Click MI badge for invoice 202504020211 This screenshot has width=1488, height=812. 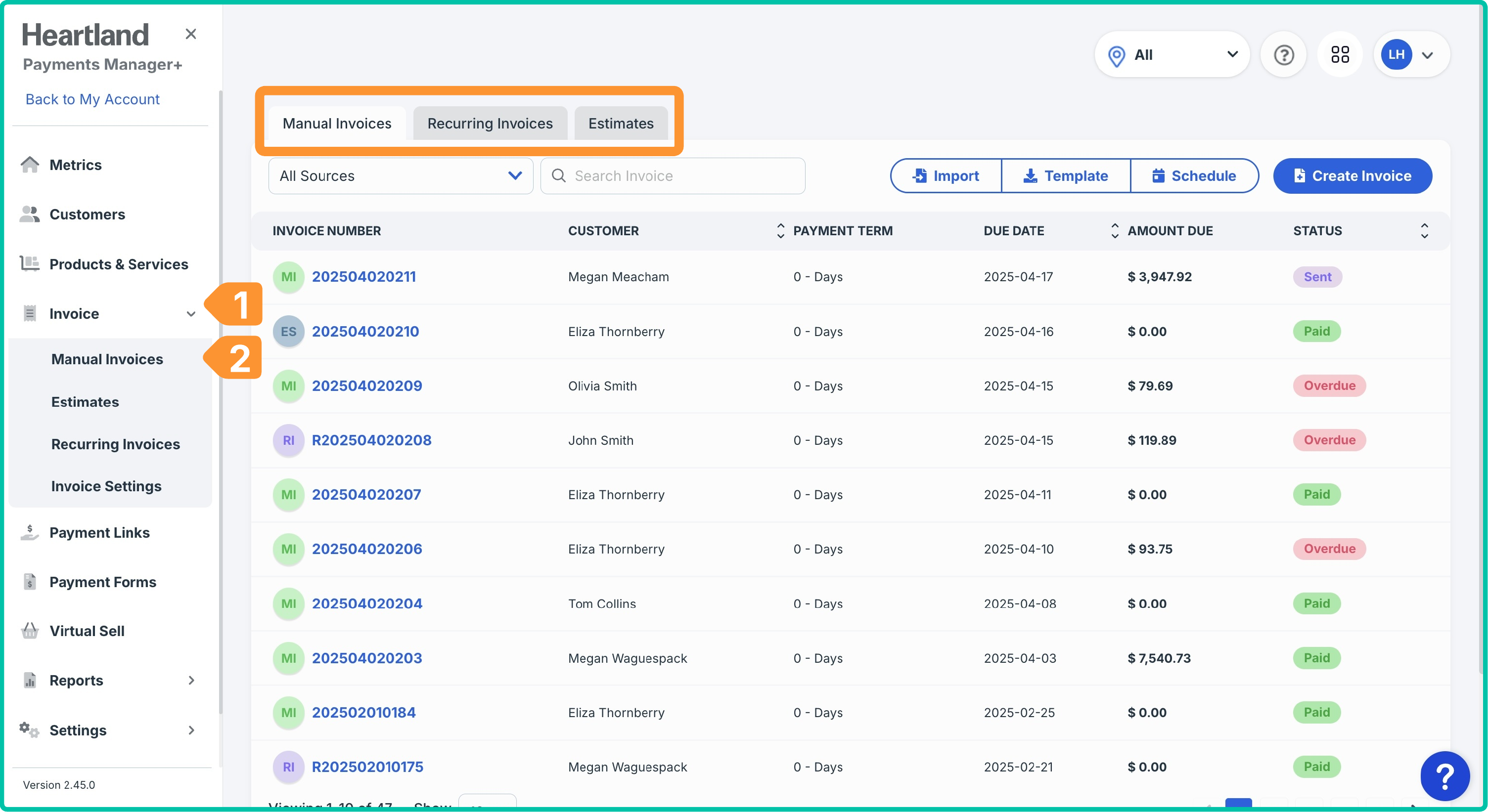[x=288, y=277]
